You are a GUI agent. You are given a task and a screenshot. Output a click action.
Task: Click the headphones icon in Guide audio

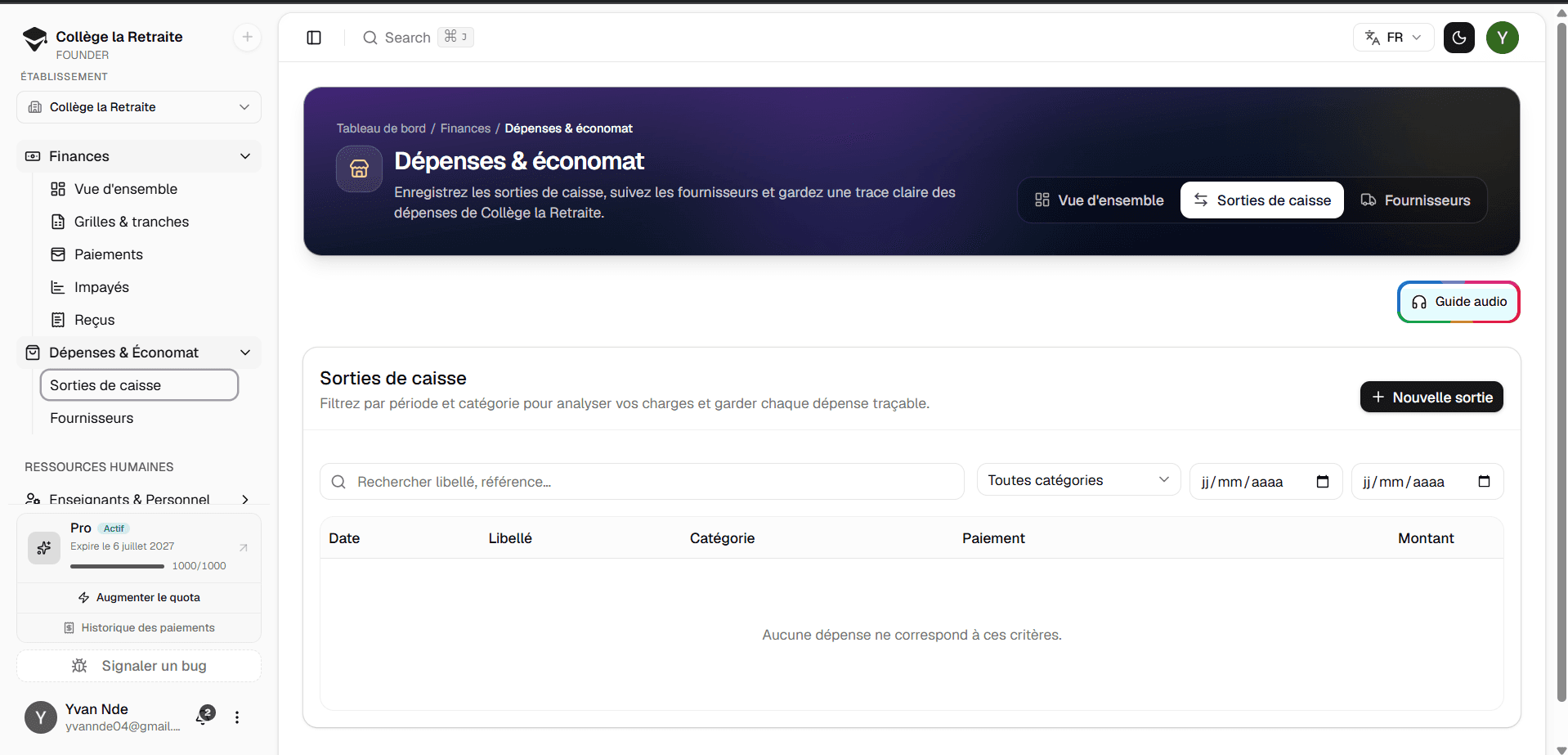coord(1419,302)
